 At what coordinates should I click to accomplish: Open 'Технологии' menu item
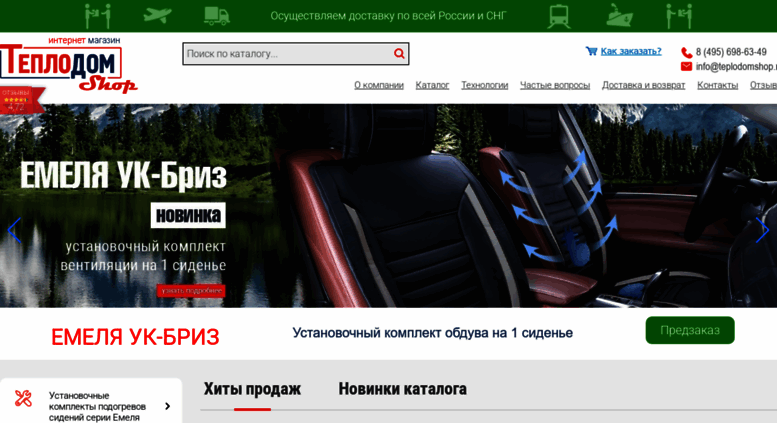coord(485,85)
